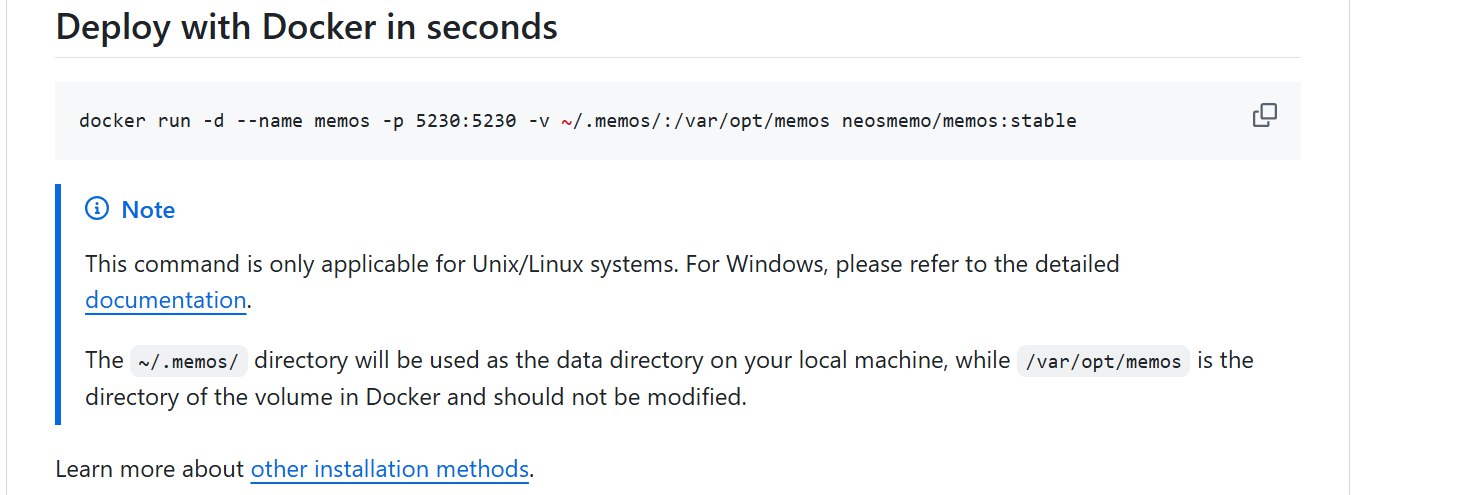Click the info circle icon beside Note
The image size is (1474, 495).
(97, 209)
